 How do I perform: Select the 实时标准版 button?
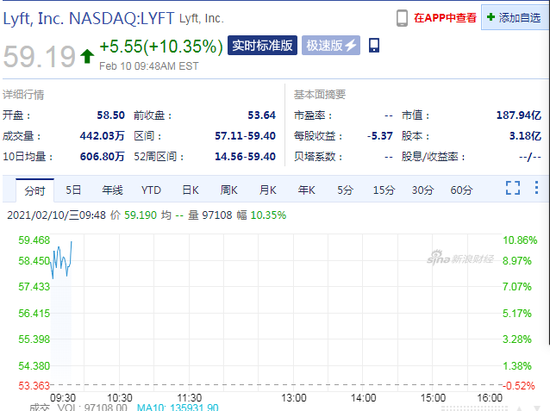click(x=262, y=45)
